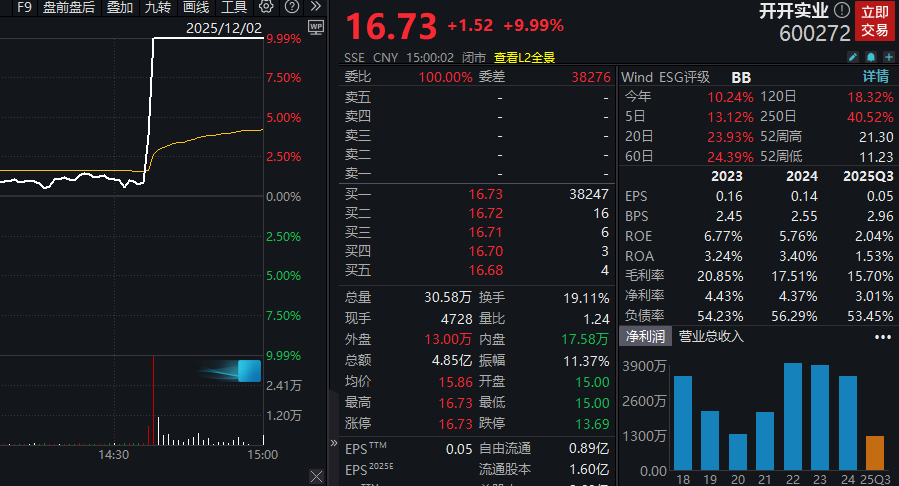
Task: Open ESG rating 详情 details link
Action: pos(875,77)
